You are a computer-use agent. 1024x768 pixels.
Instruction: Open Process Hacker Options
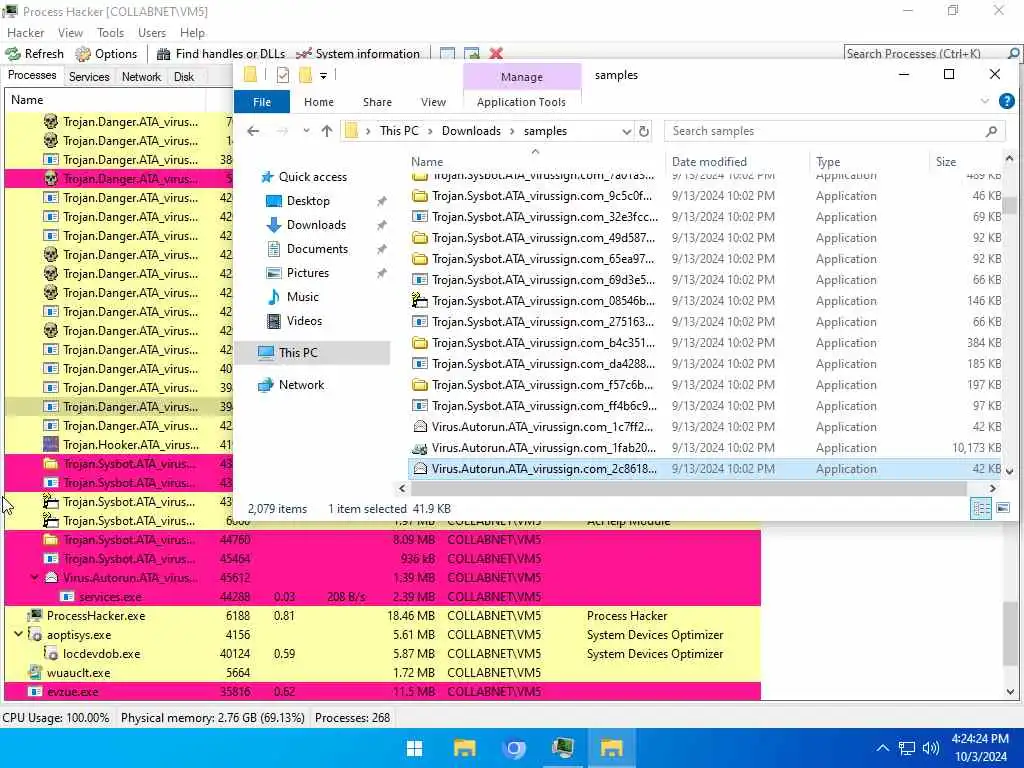click(106, 54)
